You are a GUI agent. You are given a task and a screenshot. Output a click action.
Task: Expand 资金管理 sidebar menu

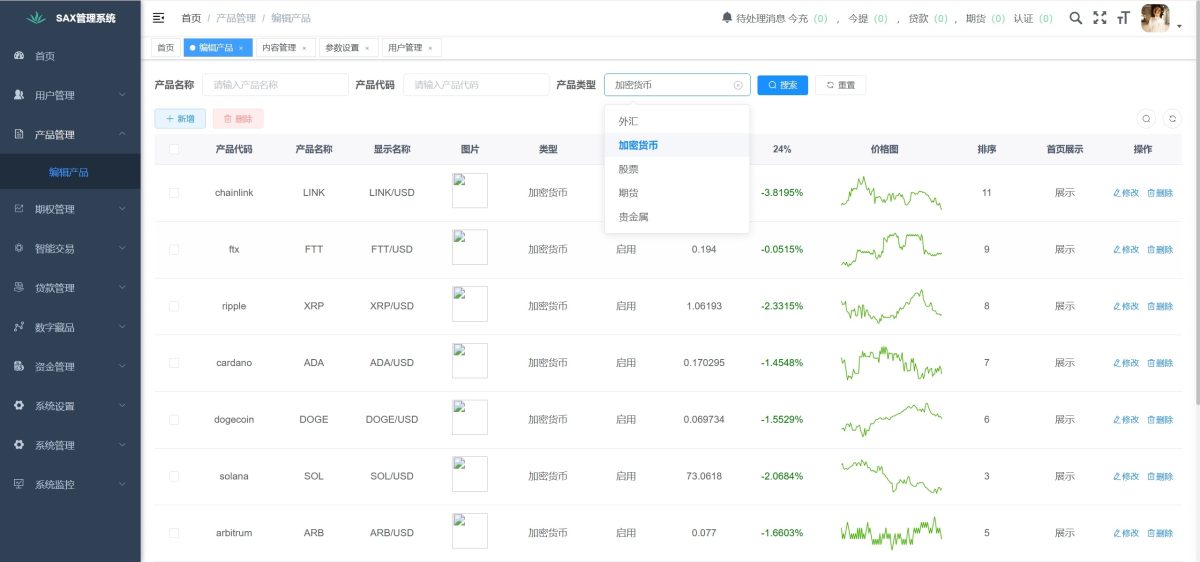pos(70,367)
